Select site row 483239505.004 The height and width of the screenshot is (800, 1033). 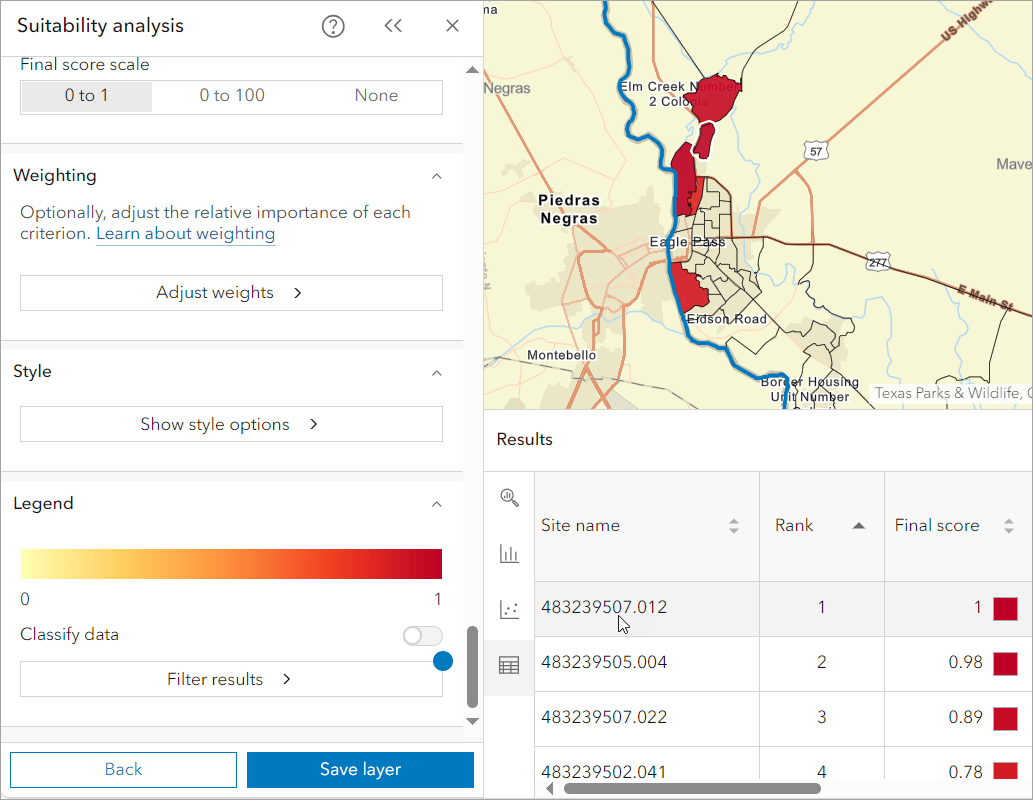point(604,663)
